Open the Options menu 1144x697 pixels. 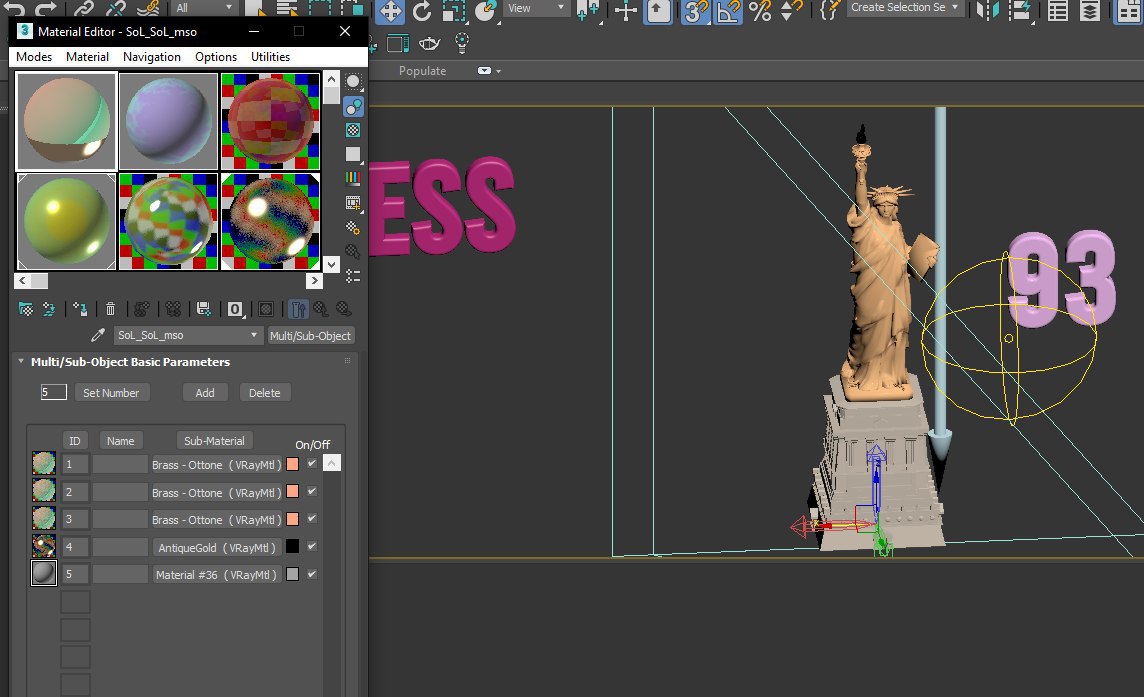tap(216, 57)
